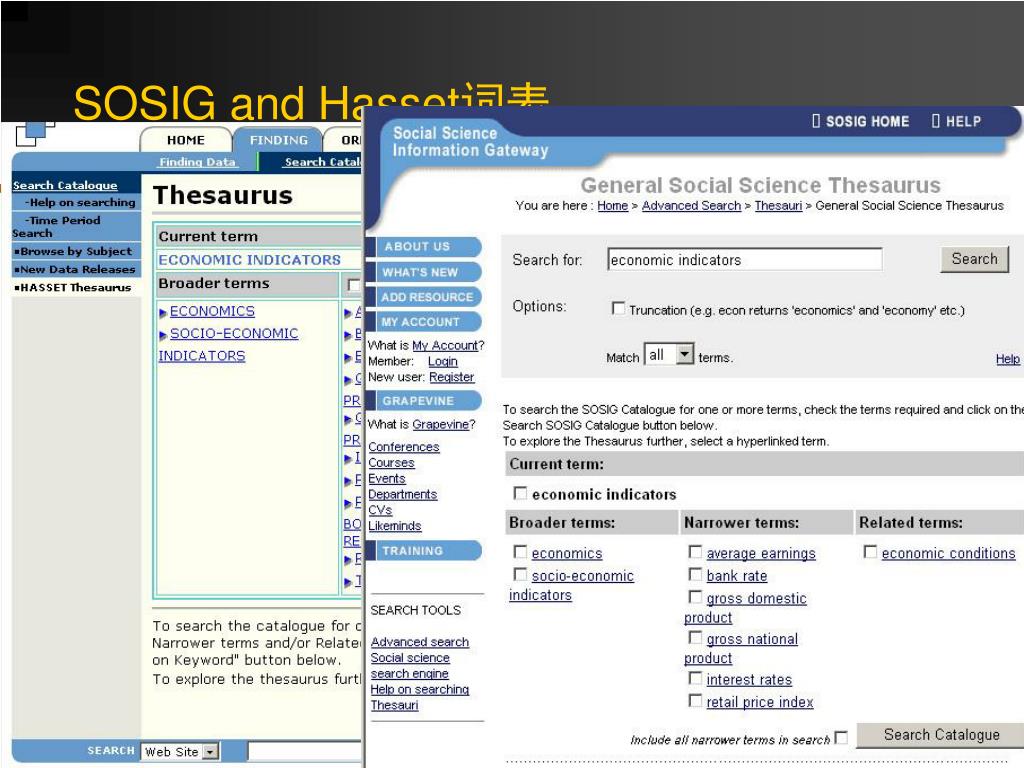
Task: Open Advanced search under Search Tools
Action: tap(420, 642)
